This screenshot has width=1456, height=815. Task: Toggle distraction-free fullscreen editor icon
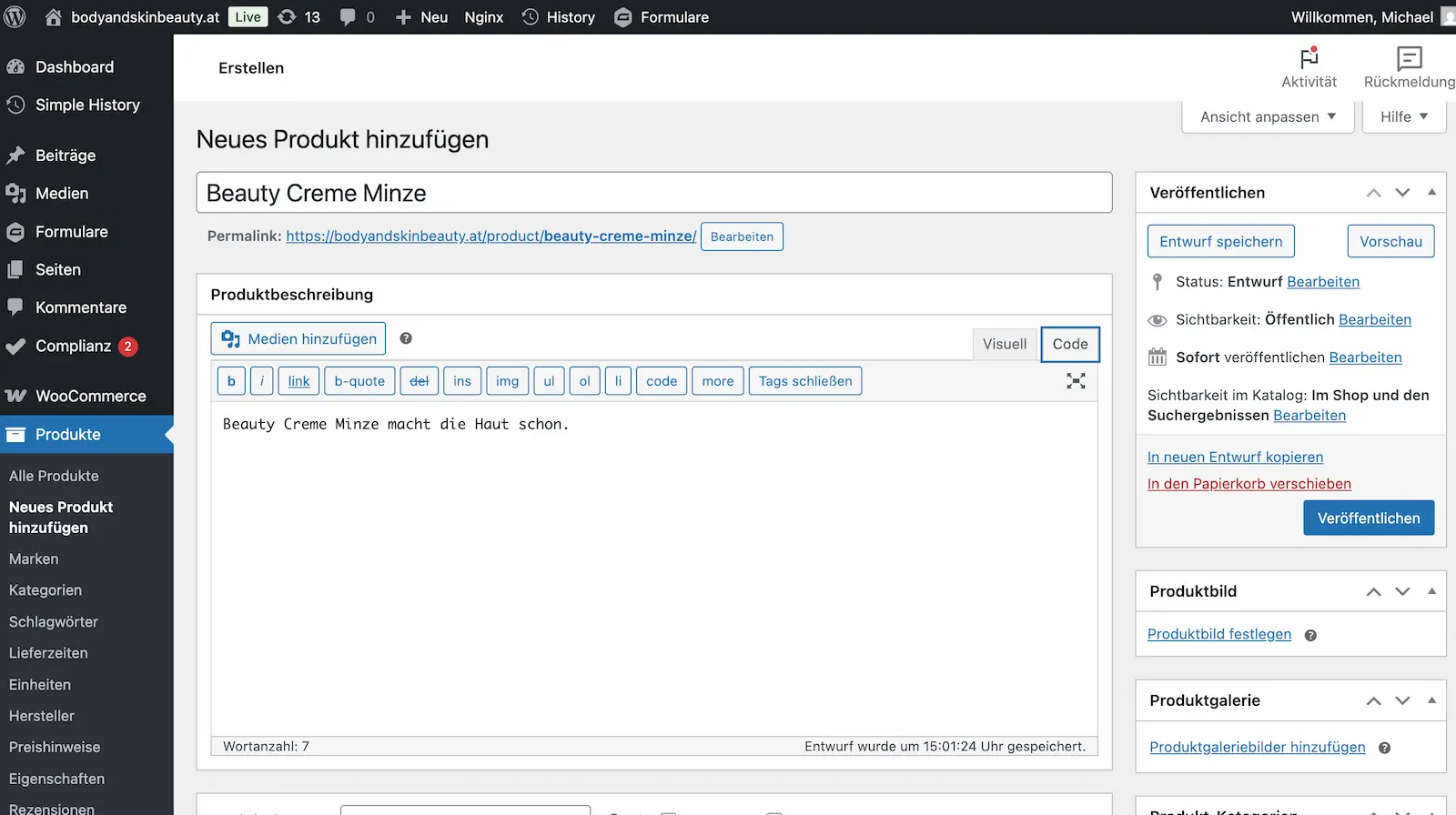tap(1076, 381)
